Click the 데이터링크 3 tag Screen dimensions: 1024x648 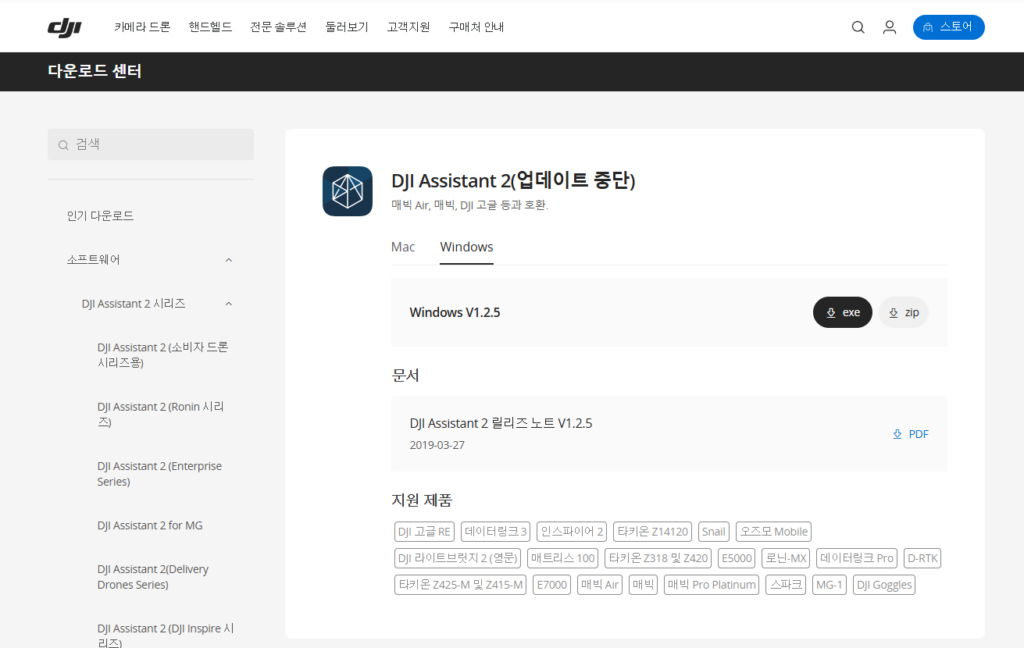pos(496,532)
